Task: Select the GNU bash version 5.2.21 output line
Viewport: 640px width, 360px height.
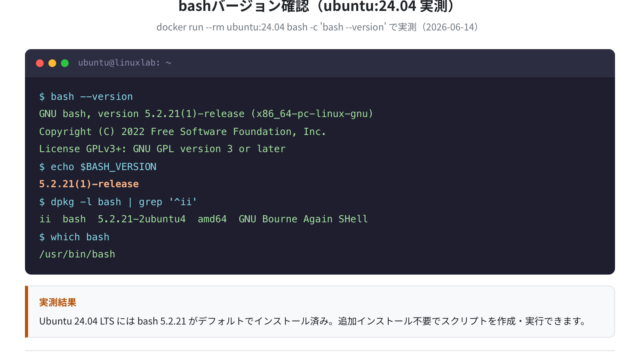Action: click(x=206, y=114)
